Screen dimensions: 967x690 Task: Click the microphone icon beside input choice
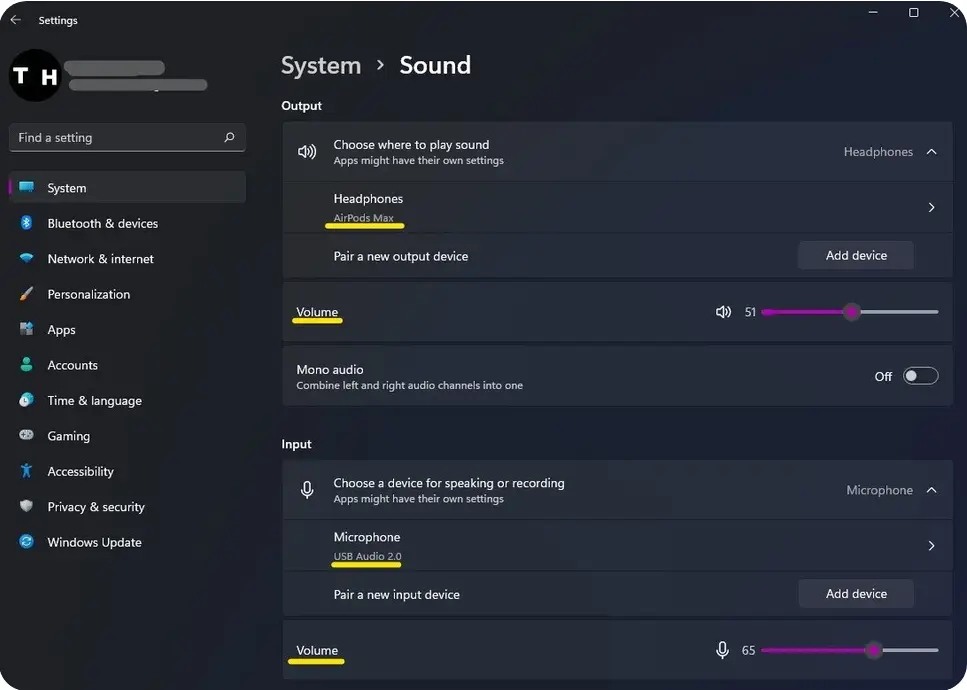tap(307, 490)
